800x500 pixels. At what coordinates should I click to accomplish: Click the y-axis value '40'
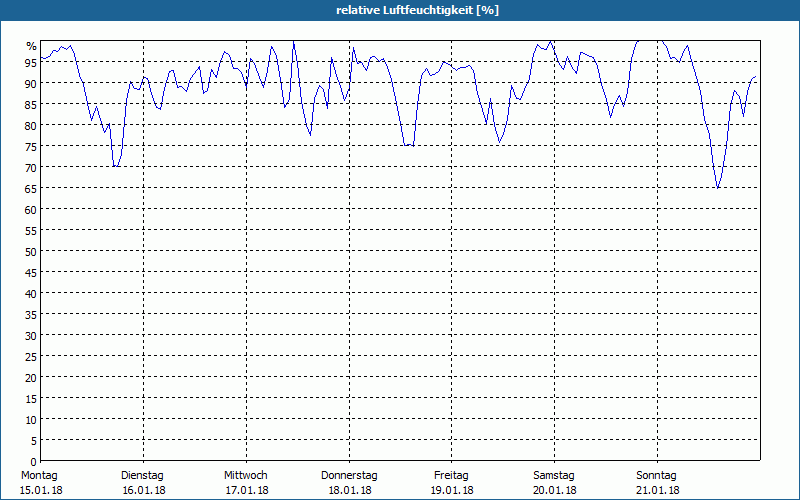tap(31, 294)
